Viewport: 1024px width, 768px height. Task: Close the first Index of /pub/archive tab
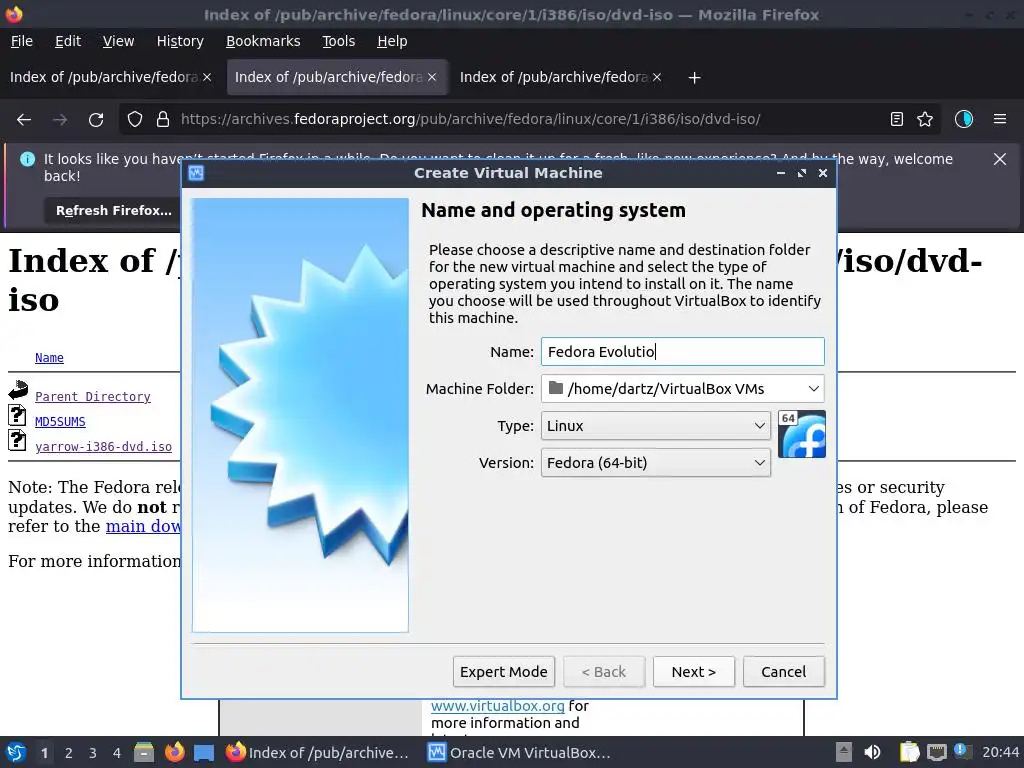[207, 77]
